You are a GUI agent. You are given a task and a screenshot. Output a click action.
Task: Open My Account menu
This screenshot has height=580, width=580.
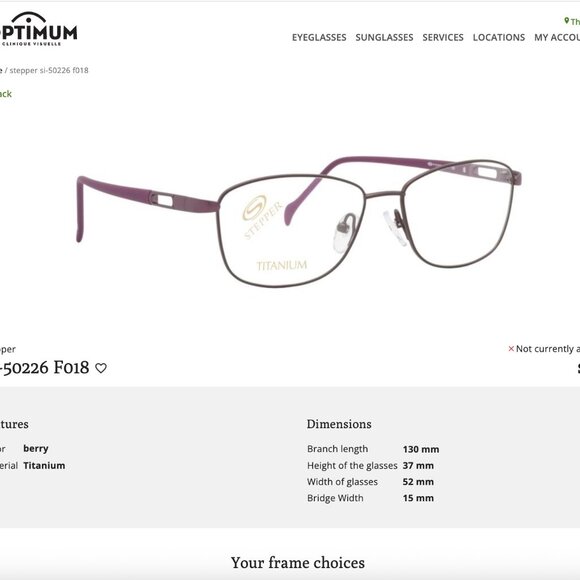coord(557,37)
